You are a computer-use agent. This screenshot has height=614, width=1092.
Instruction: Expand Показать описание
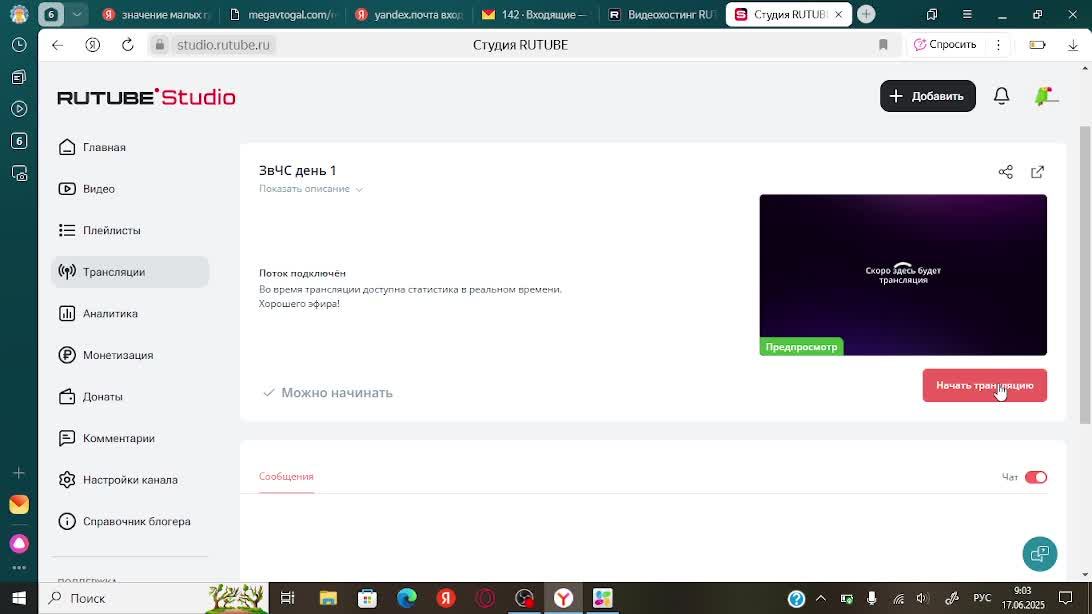311,189
